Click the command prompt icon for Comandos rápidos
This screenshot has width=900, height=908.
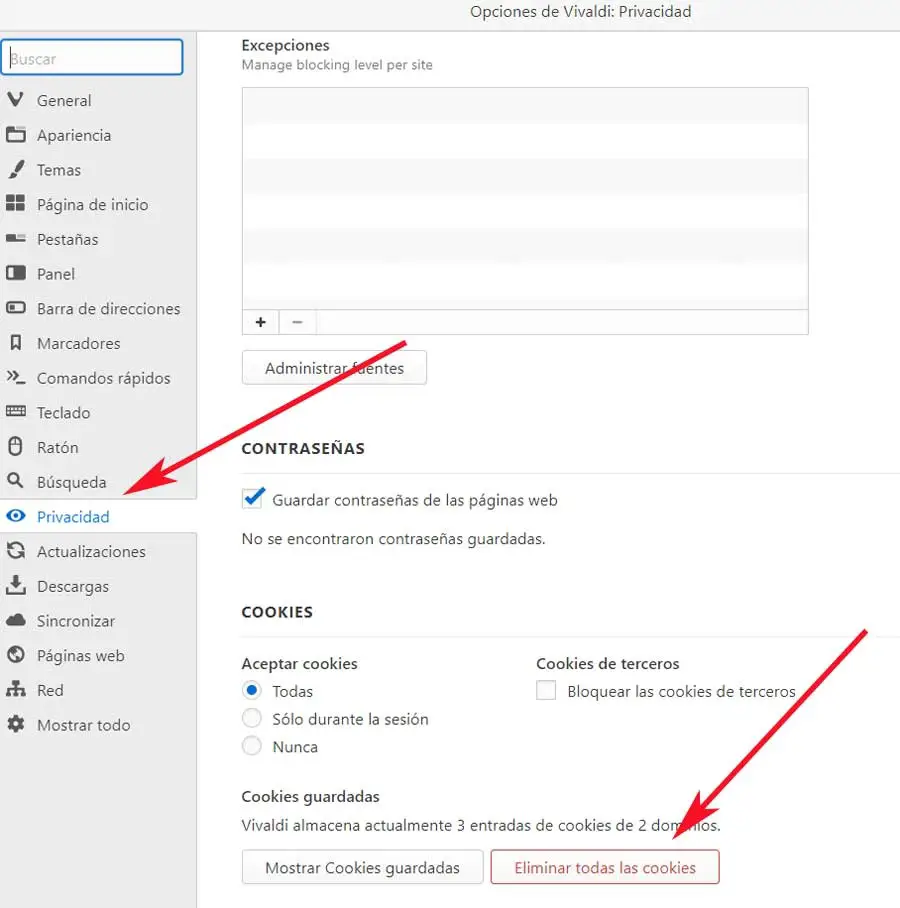pos(16,378)
